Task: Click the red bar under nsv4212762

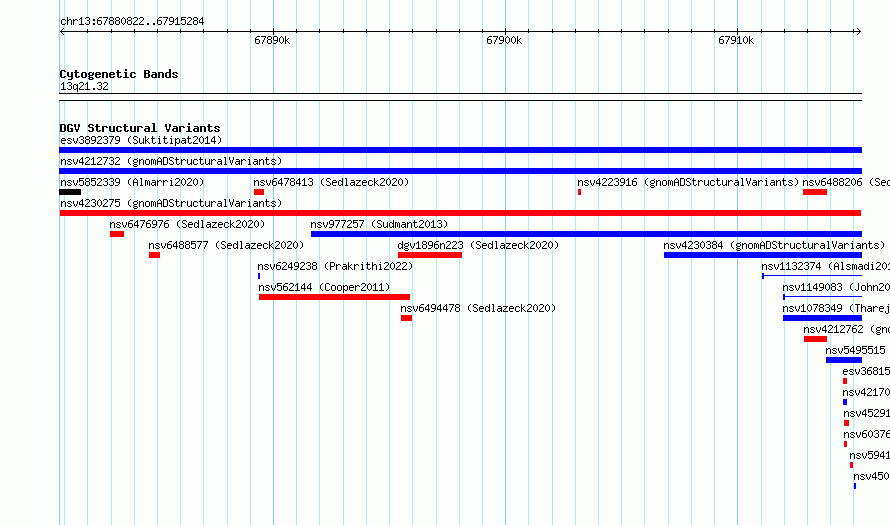Action: (816, 339)
